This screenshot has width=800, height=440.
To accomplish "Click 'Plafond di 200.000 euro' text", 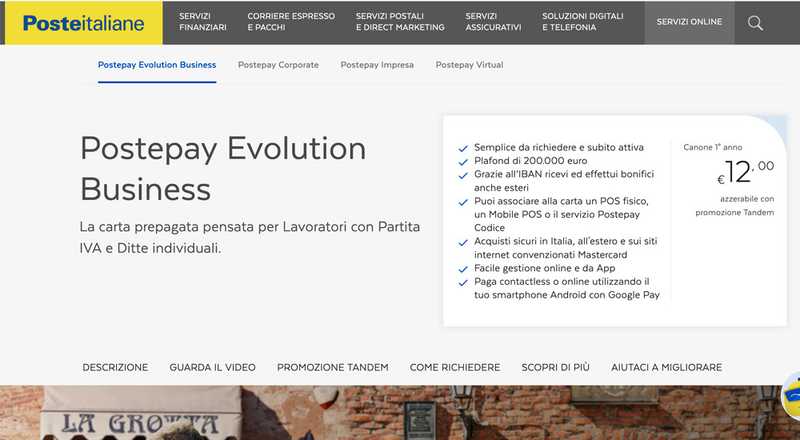I will 531,160.
